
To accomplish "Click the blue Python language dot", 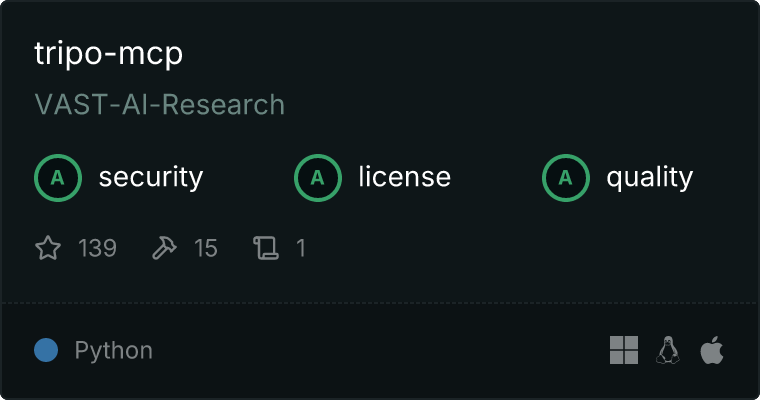I will 46,350.
